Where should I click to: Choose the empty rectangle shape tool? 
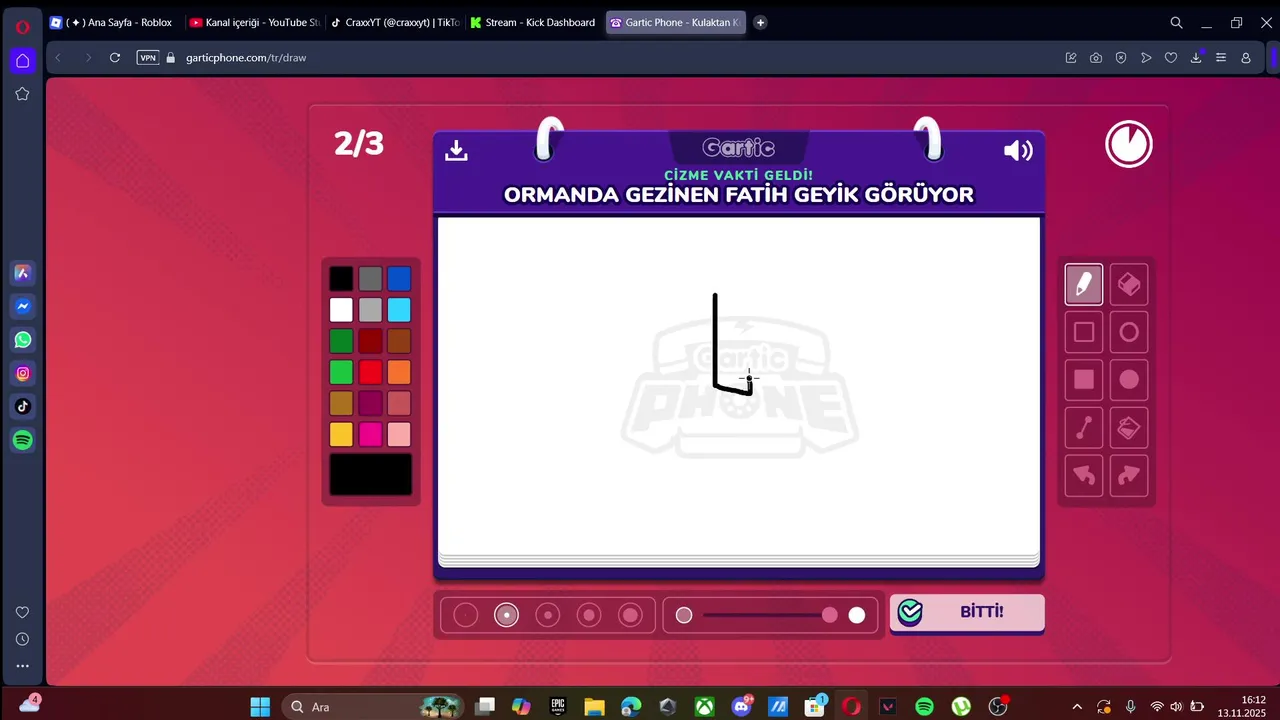(1083, 332)
